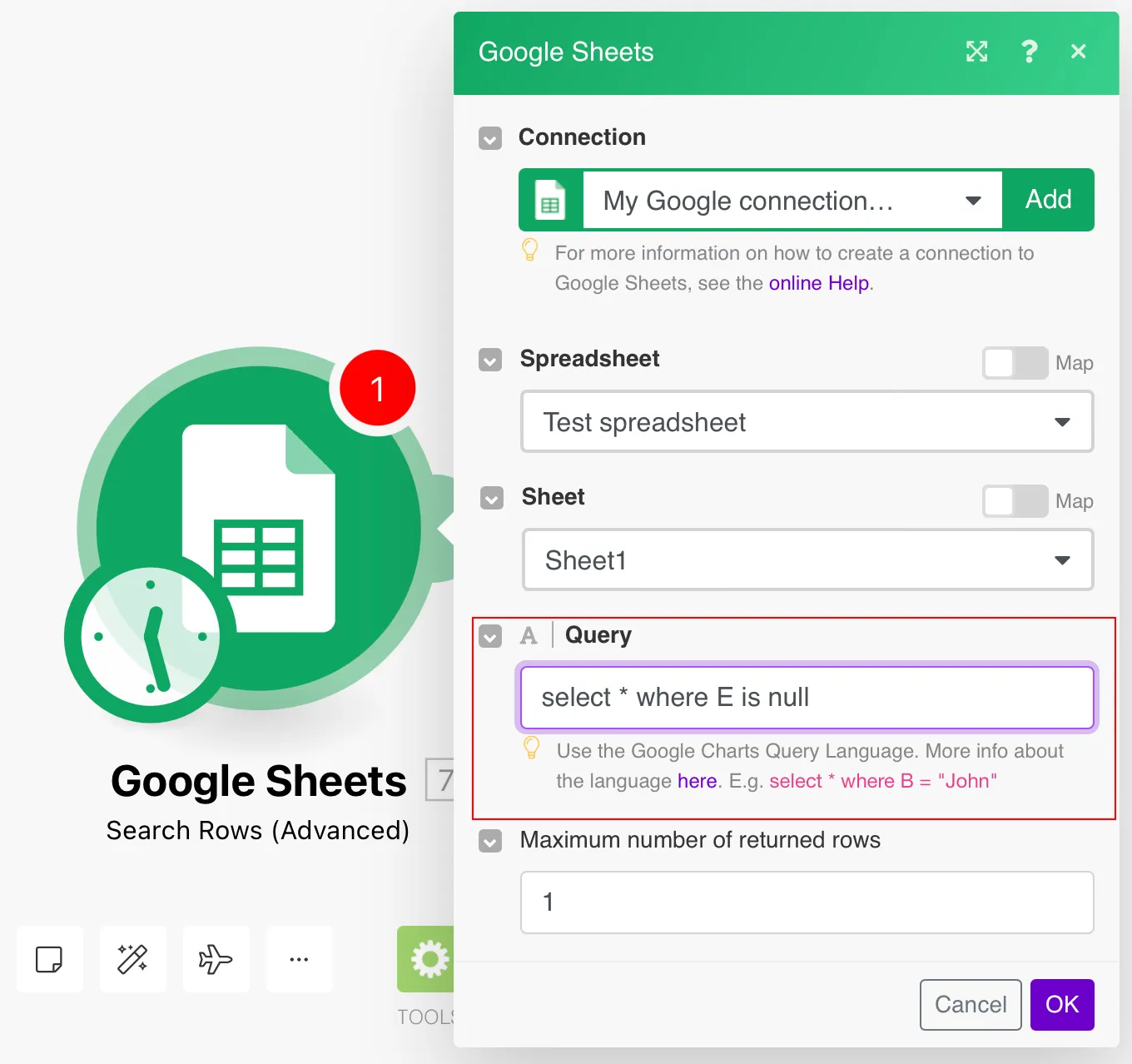Image resolution: width=1132 pixels, height=1064 pixels.
Task: Open the clock schedule icon on module
Action: (151, 636)
